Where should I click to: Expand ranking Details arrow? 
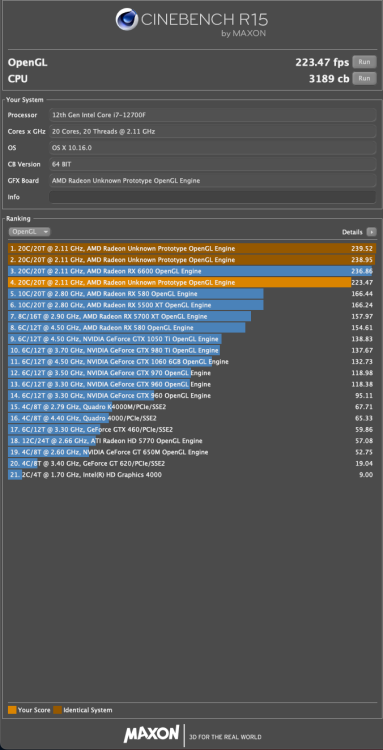372,232
